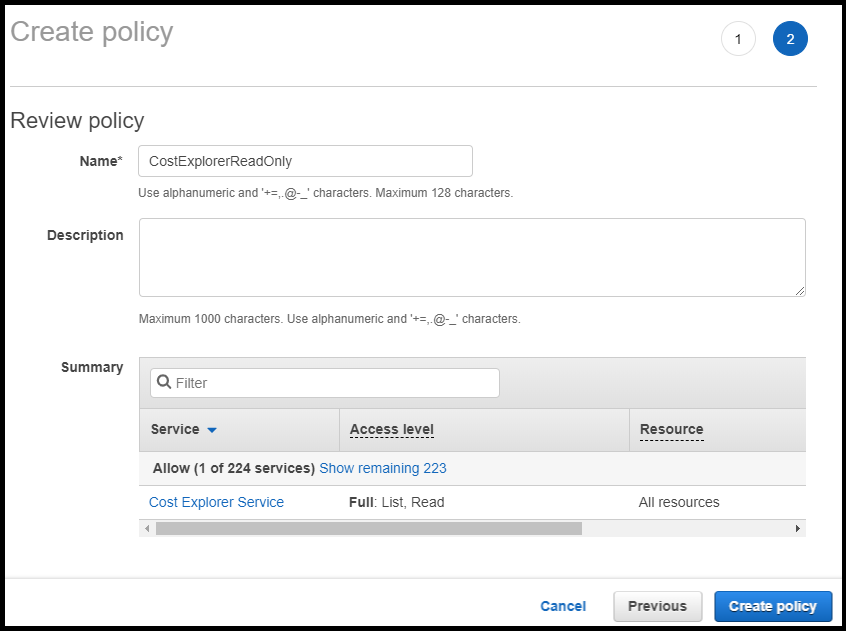846x632 pixels.
Task: Click the Resource column header
Action: click(x=671, y=429)
